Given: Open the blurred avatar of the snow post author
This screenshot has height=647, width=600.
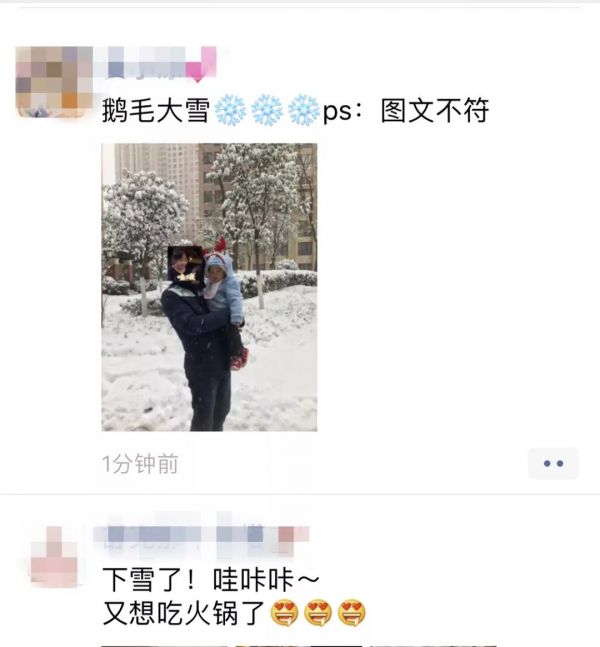Looking at the screenshot, I should [54, 82].
